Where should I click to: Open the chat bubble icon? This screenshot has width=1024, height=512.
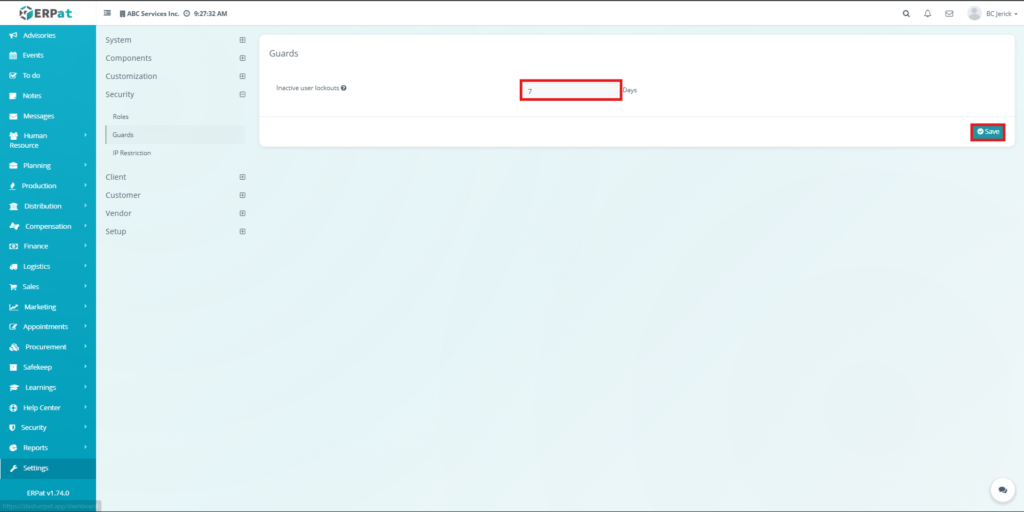[x=1002, y=490]
